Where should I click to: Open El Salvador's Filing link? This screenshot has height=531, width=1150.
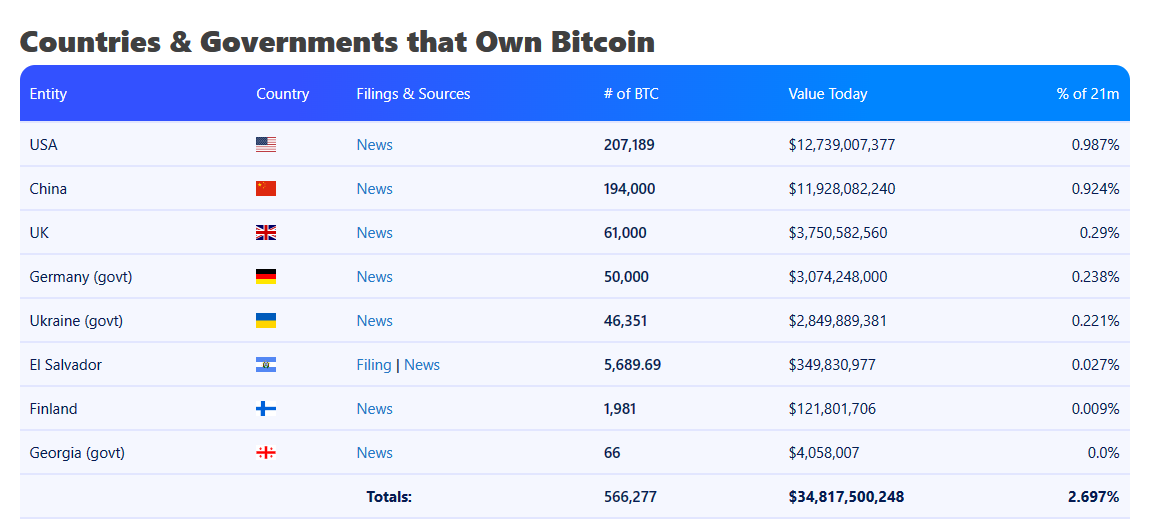point(374,365)
